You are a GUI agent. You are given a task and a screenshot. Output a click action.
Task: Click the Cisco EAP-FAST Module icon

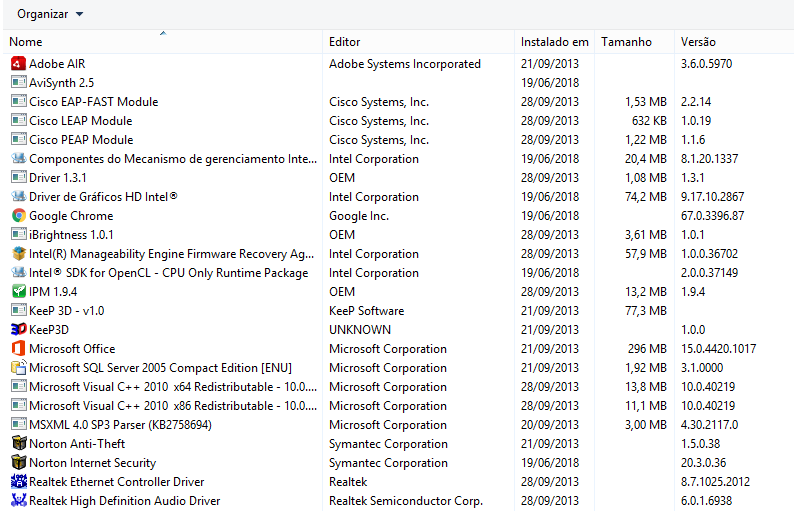[18, 102]
